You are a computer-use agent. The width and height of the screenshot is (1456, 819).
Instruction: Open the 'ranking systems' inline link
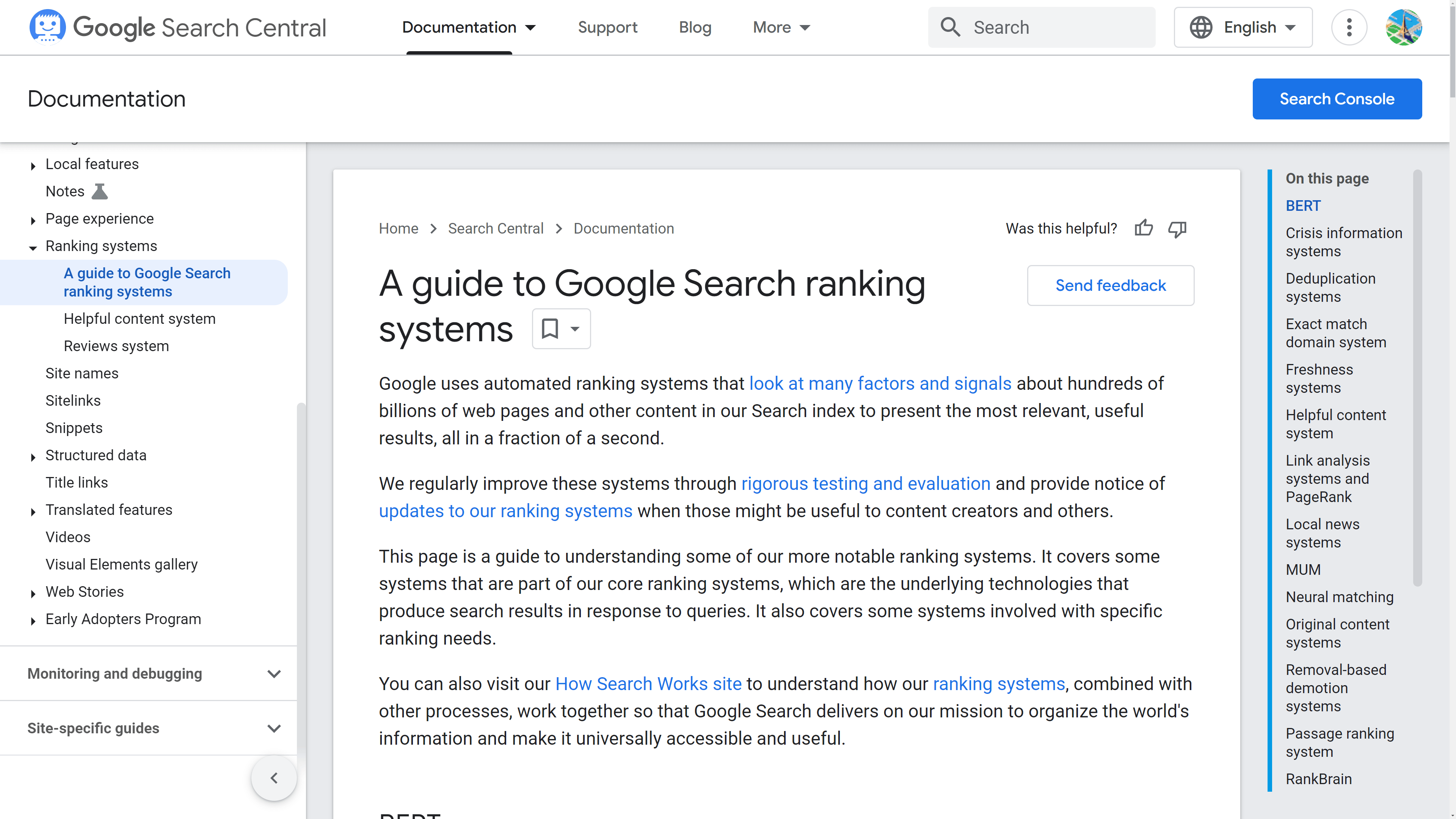pyautogui.click(x=999, y=683)
